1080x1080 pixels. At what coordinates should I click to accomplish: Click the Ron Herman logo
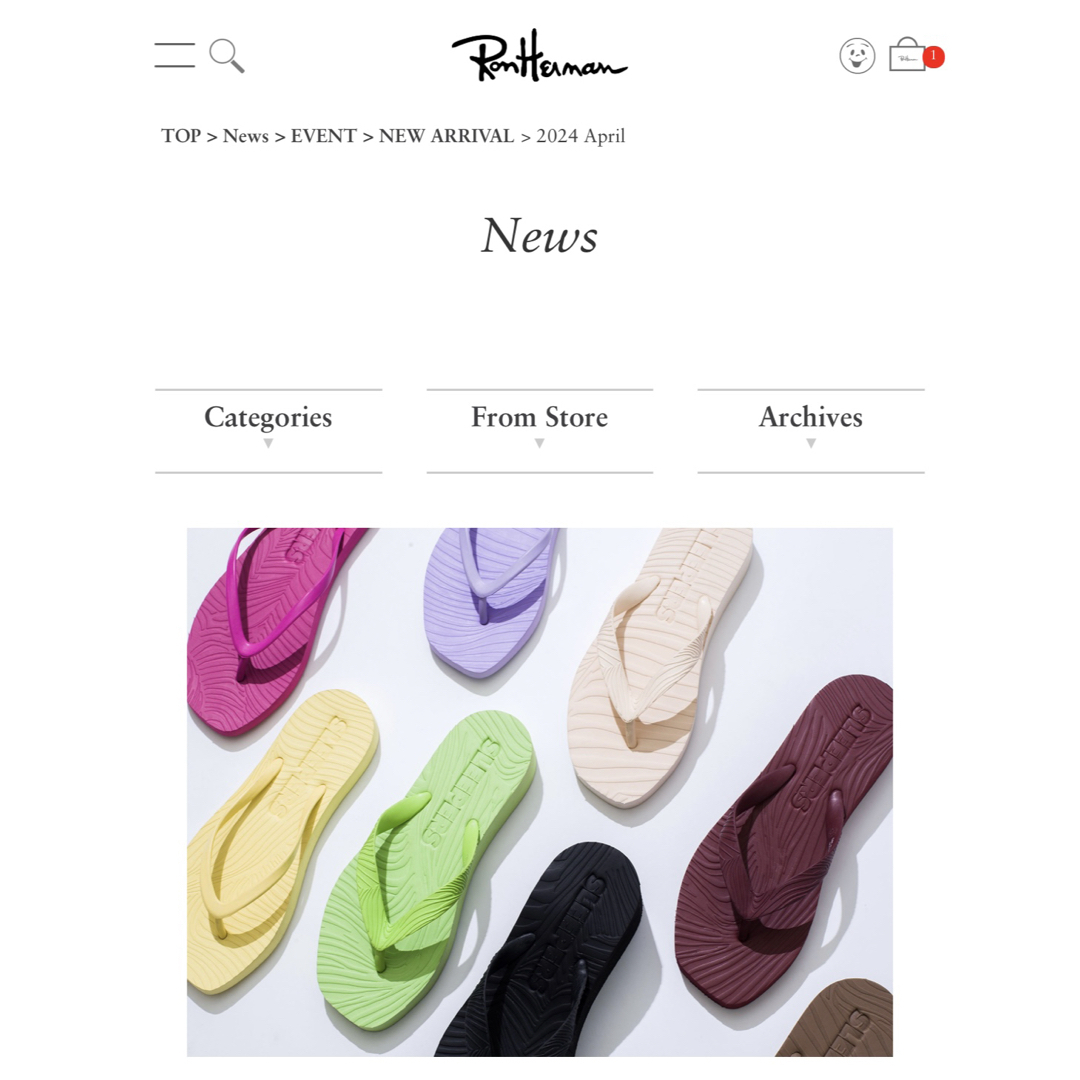[x=539, y=56]
